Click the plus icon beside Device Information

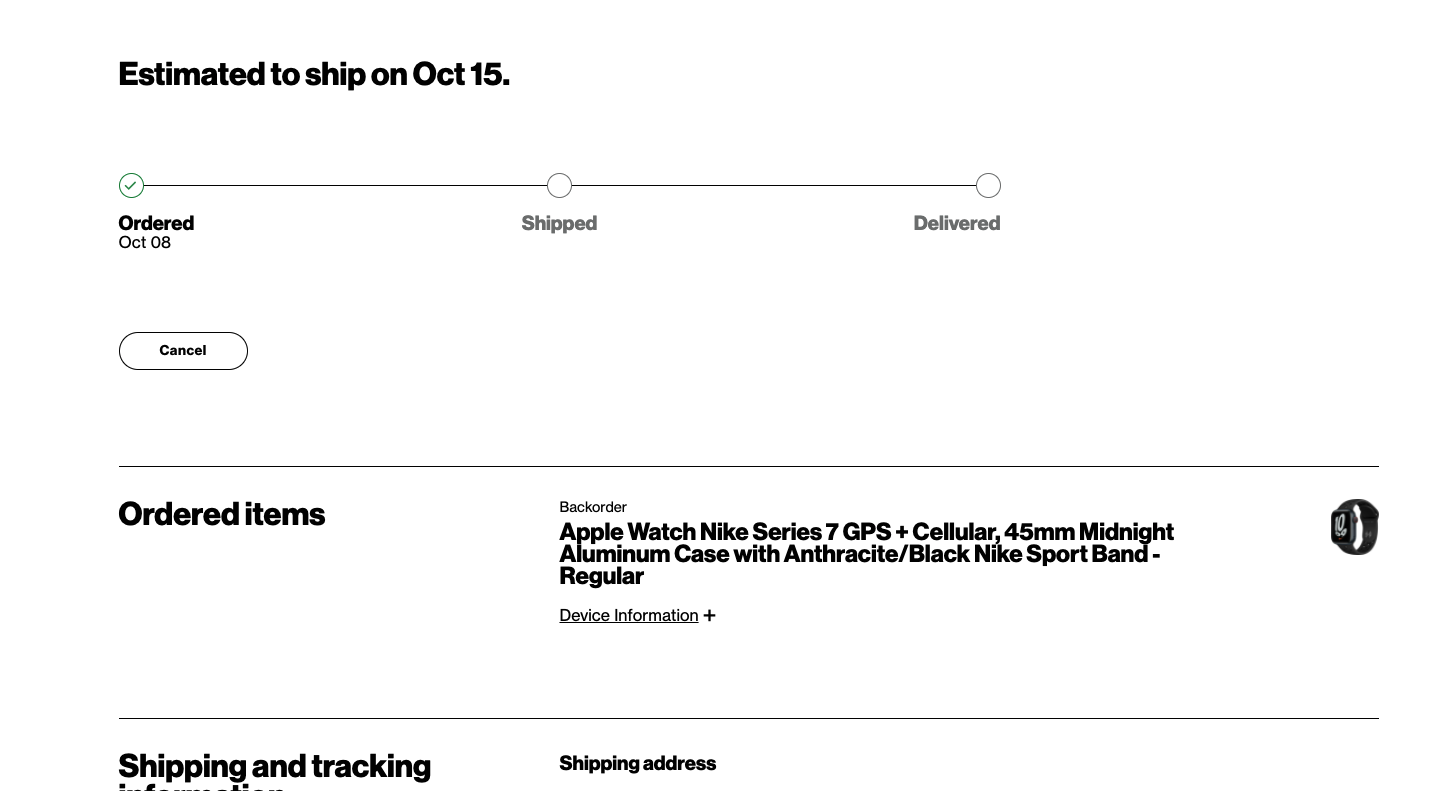[x=709, y=616]
